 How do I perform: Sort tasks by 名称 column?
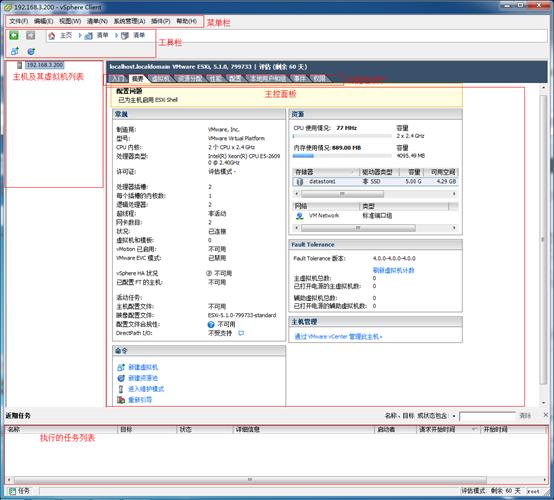click(61, 430)
